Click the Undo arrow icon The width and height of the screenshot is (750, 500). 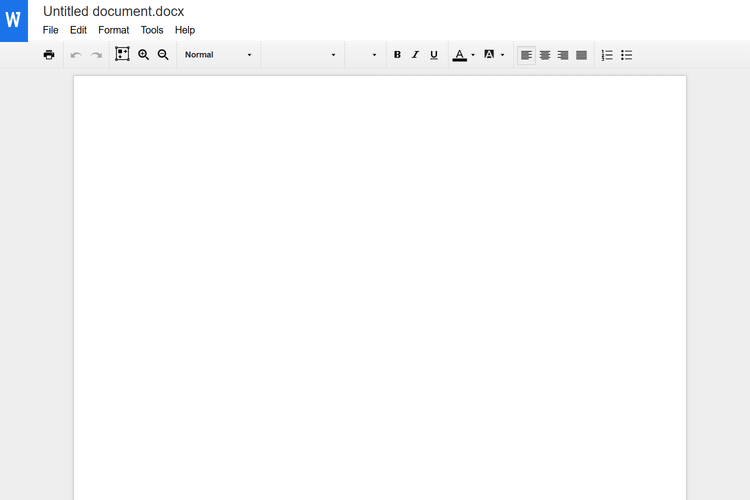76,55
